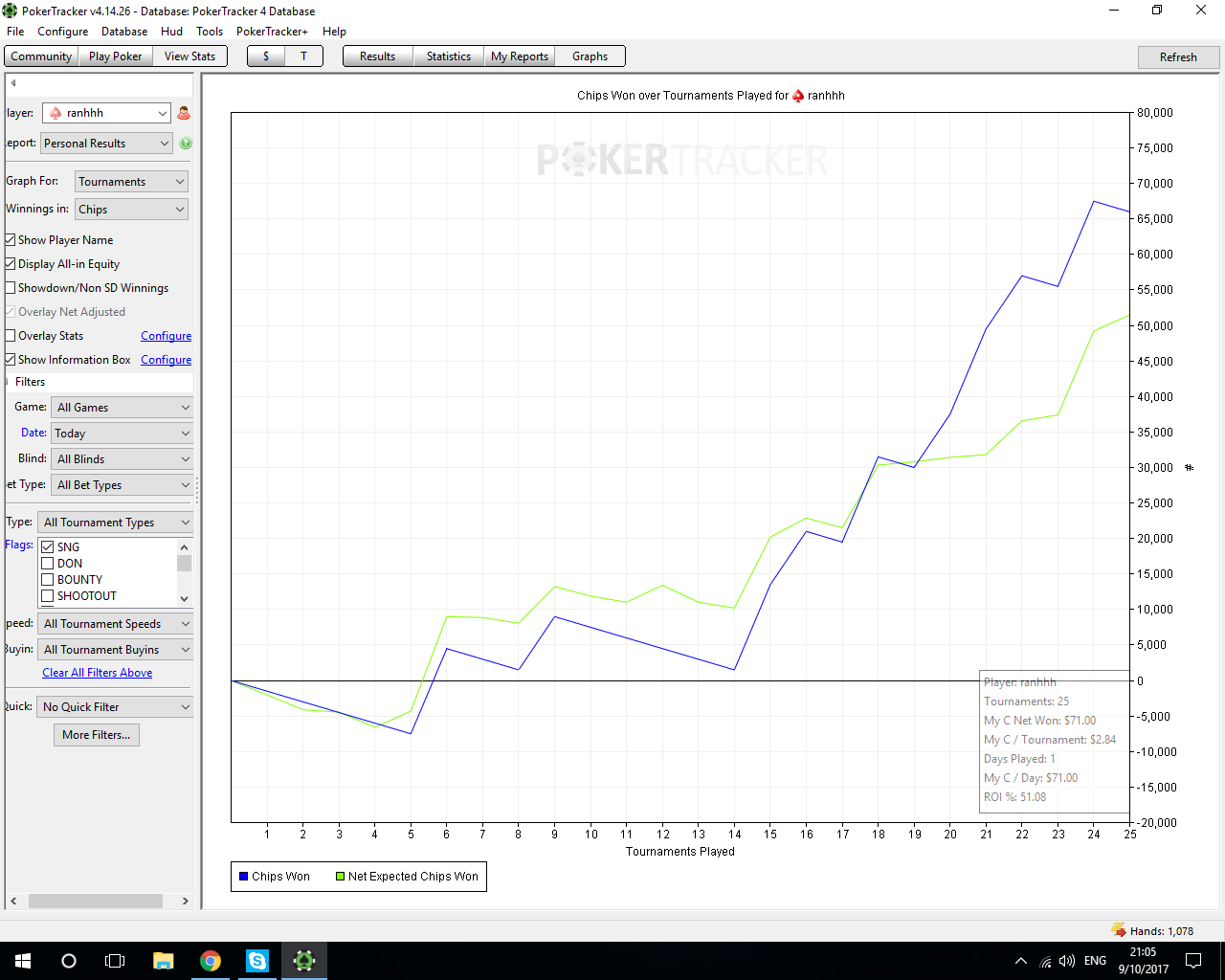The width and height of the screenshot is (1225, 980).
Task: Open the All Tournament Buyins dropdown
Action: pyautogui.click(x=115, y=650)
